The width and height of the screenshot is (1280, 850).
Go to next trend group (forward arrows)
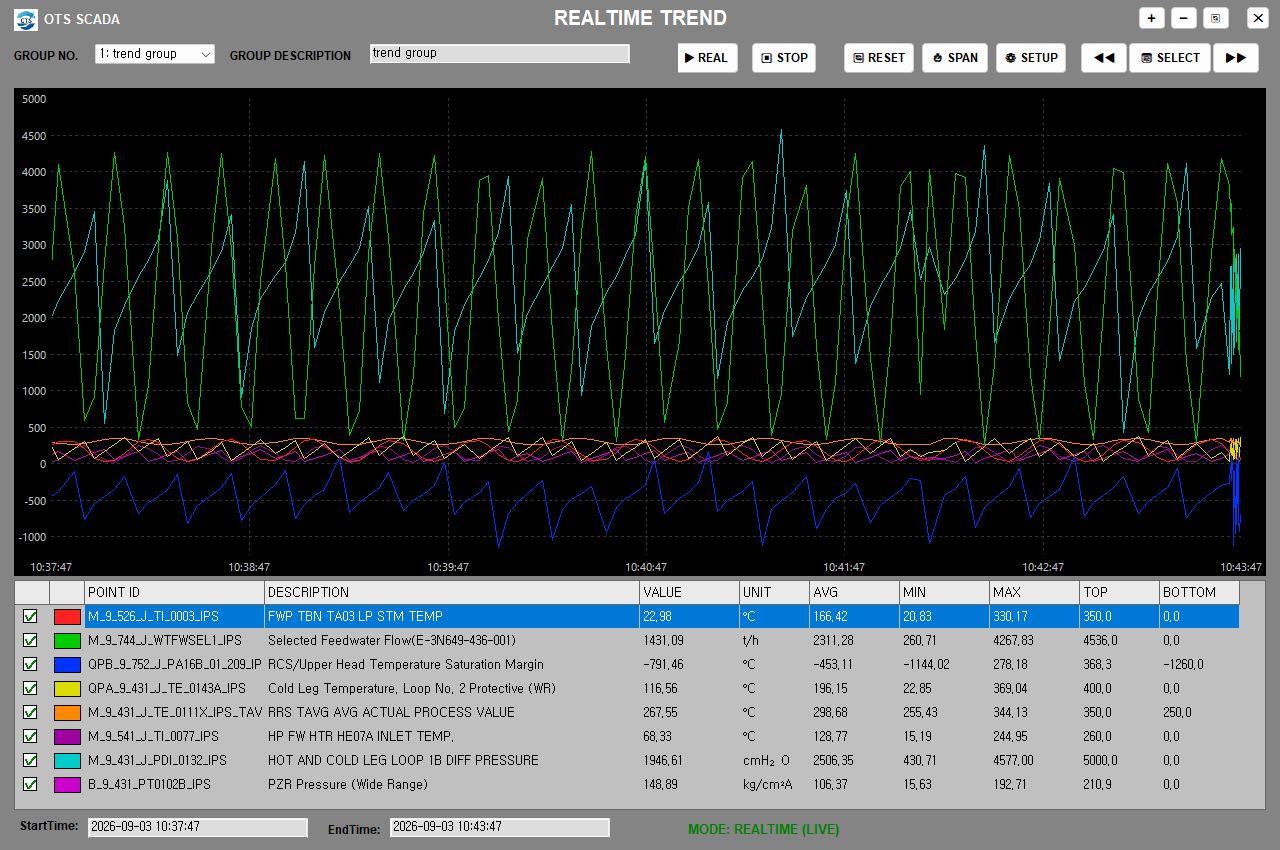pyautogui.click(x=1236, y=58)
